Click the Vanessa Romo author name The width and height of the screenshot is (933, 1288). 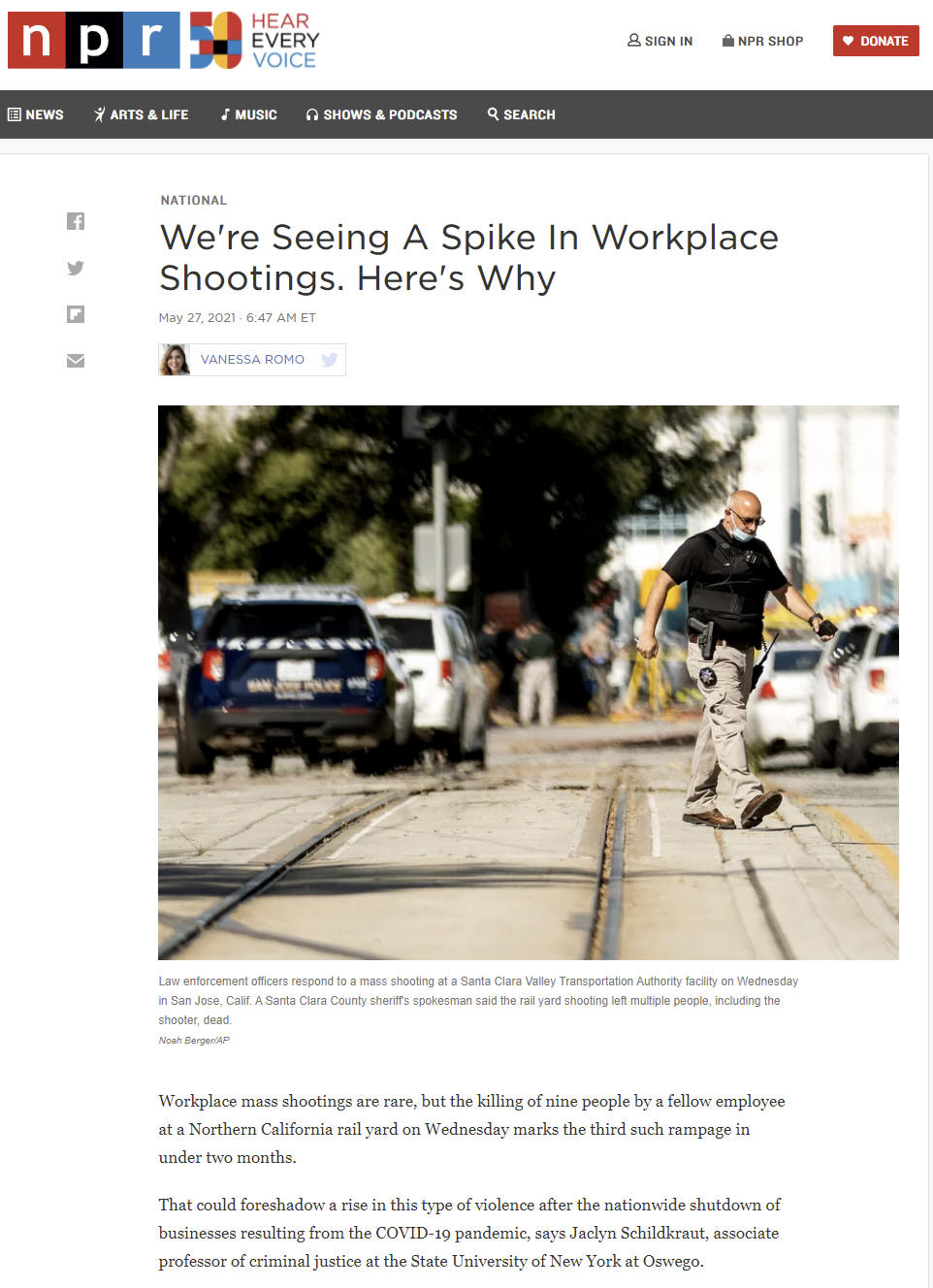[x=252, y=360]
